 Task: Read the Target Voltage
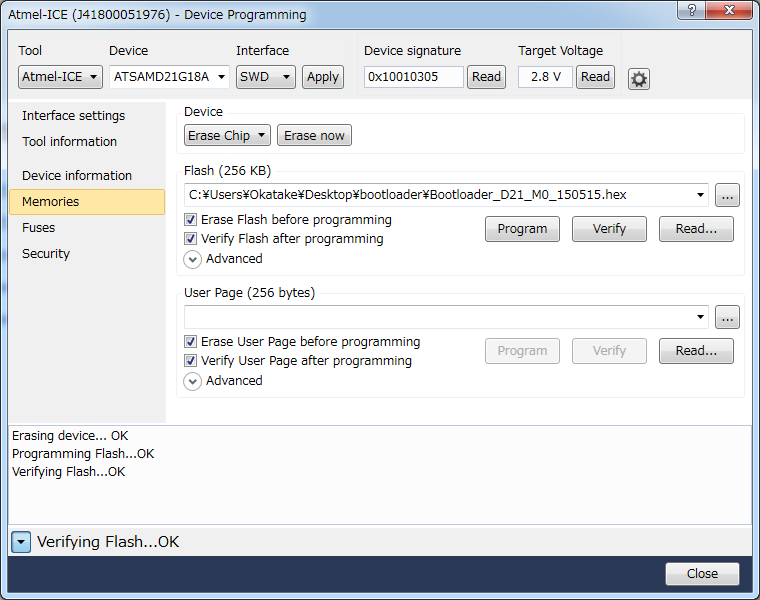595,77
